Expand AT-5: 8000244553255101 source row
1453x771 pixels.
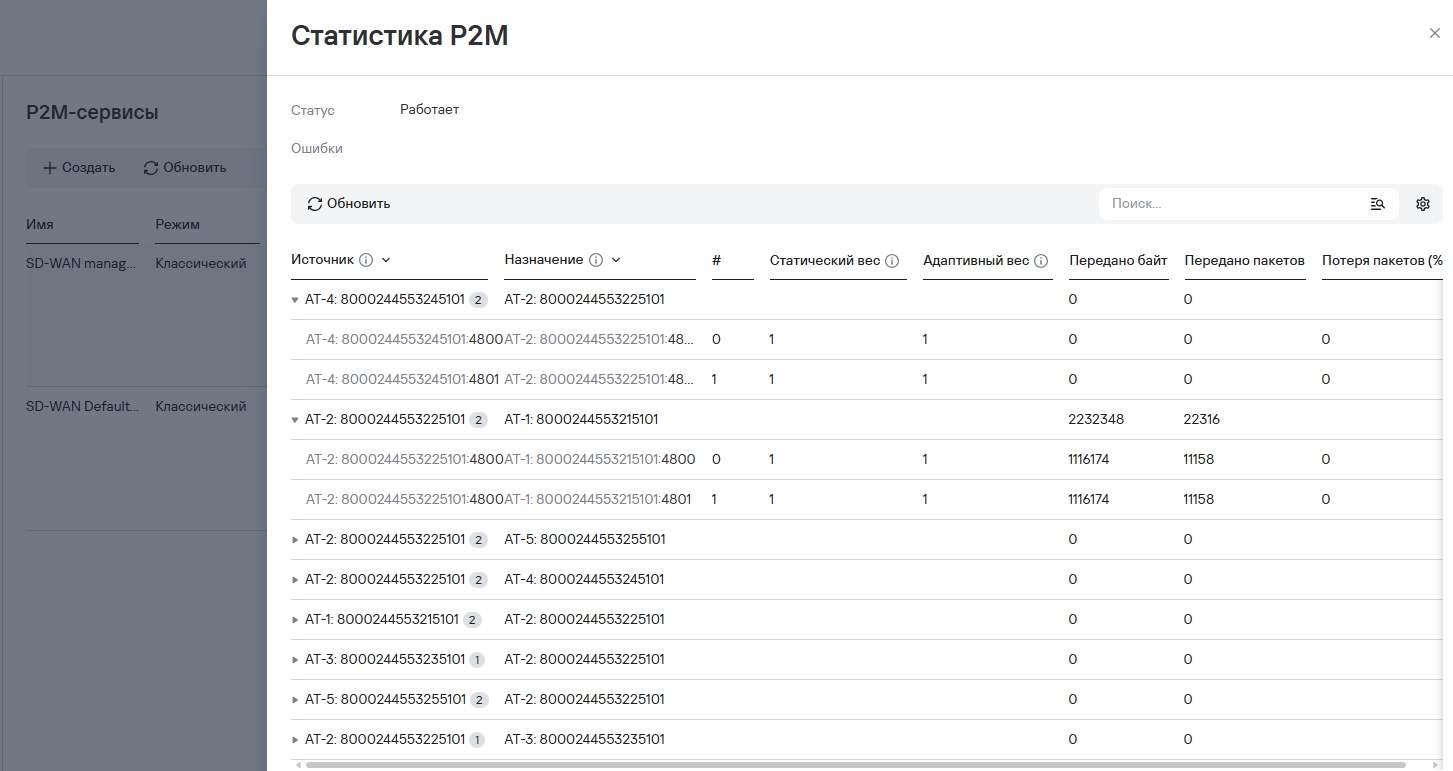(x=295, y=700)
